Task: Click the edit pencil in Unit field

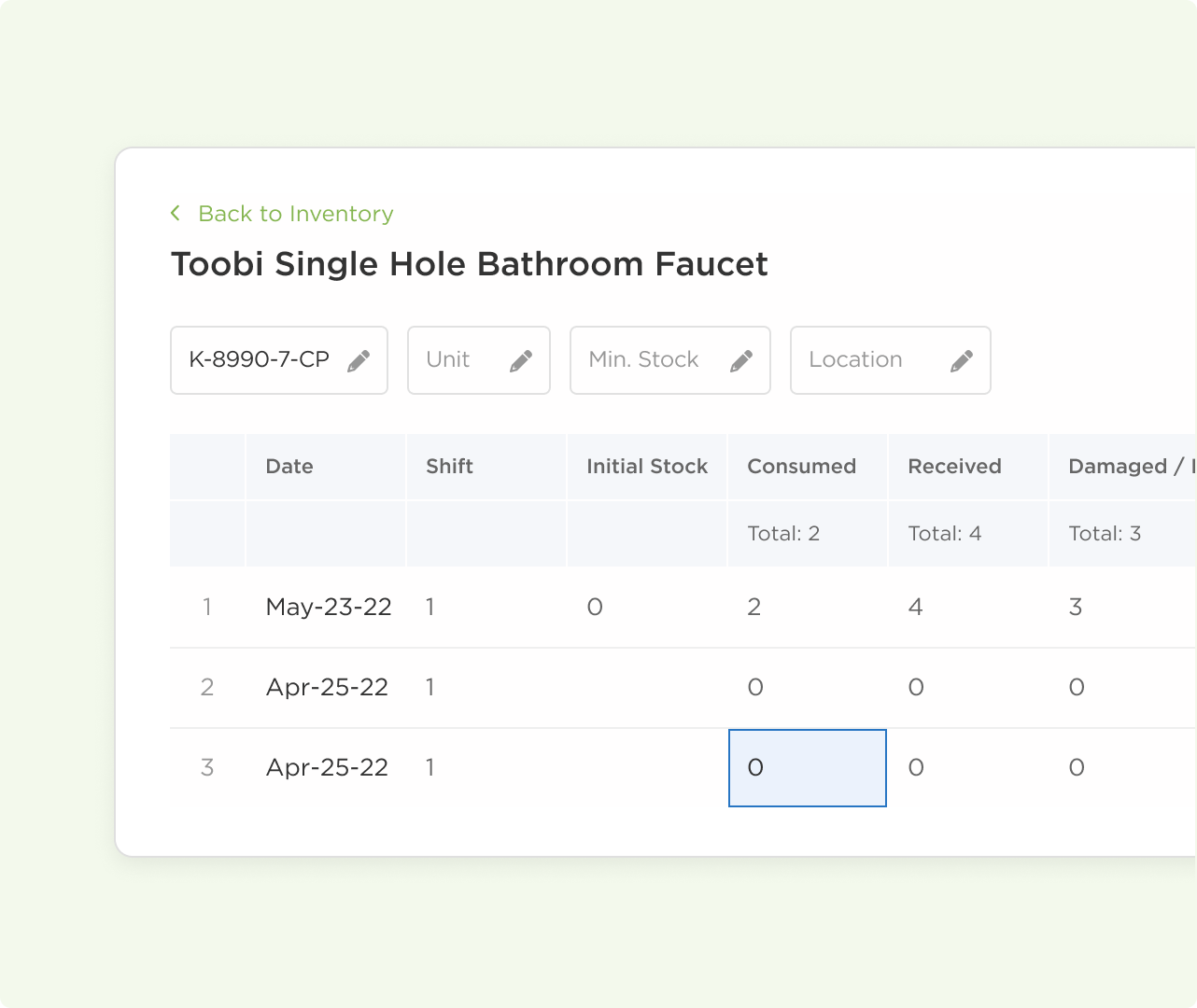Action: (521, 361)
